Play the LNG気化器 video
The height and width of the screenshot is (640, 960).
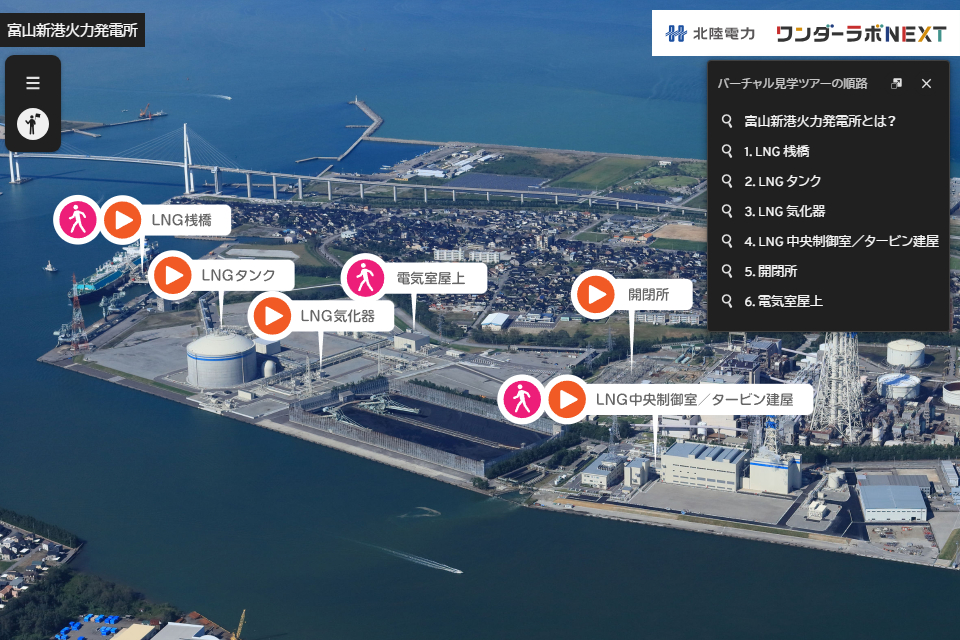pyautogui.click(x=272, y=316)
